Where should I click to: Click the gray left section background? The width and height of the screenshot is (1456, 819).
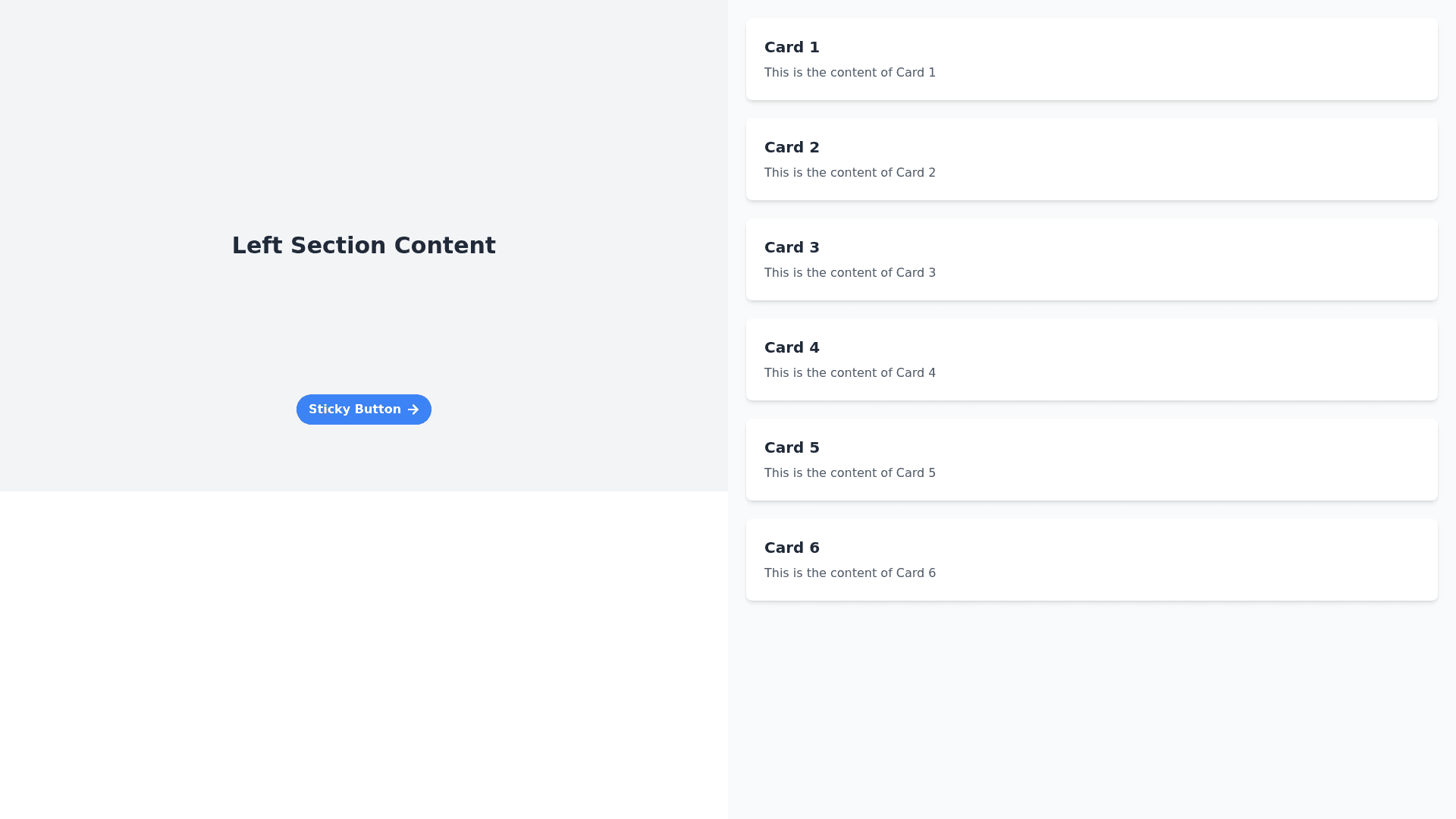click(x=152, y=114)
